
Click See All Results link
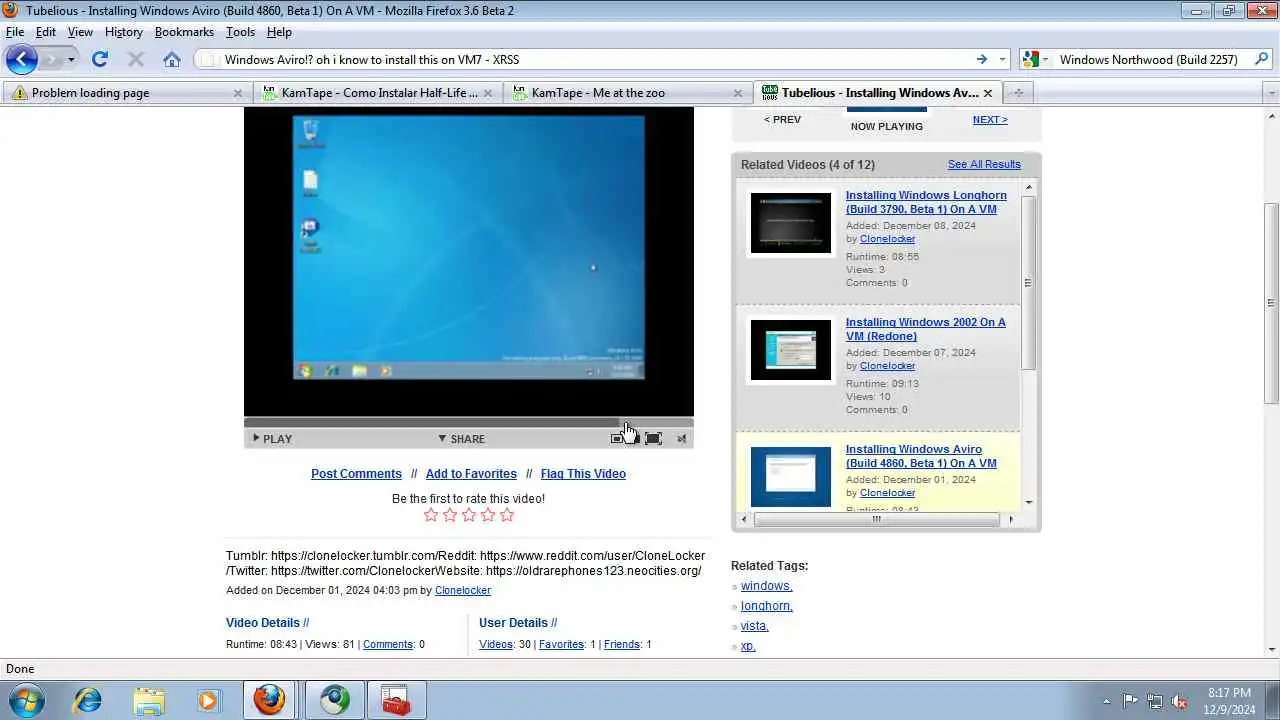984,164
